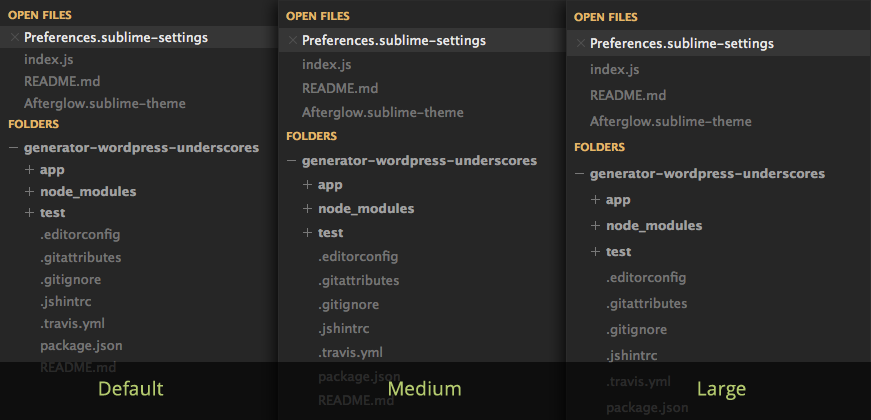Viewport: 871px width, 420px height.
Task: Open index.js in Default panel open files
Action: click(x=49, y=59)
